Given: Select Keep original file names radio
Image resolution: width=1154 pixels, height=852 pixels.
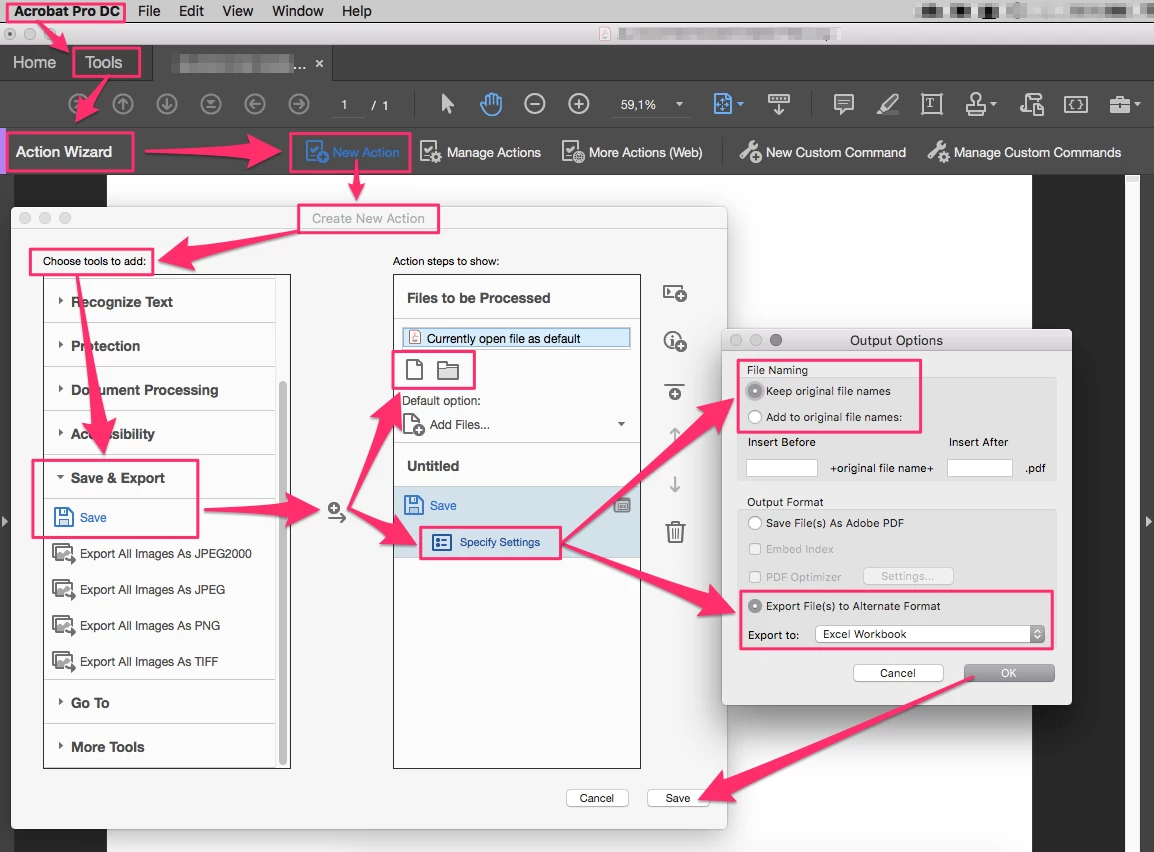Looking at the screenshot, I should coord(754,391).
